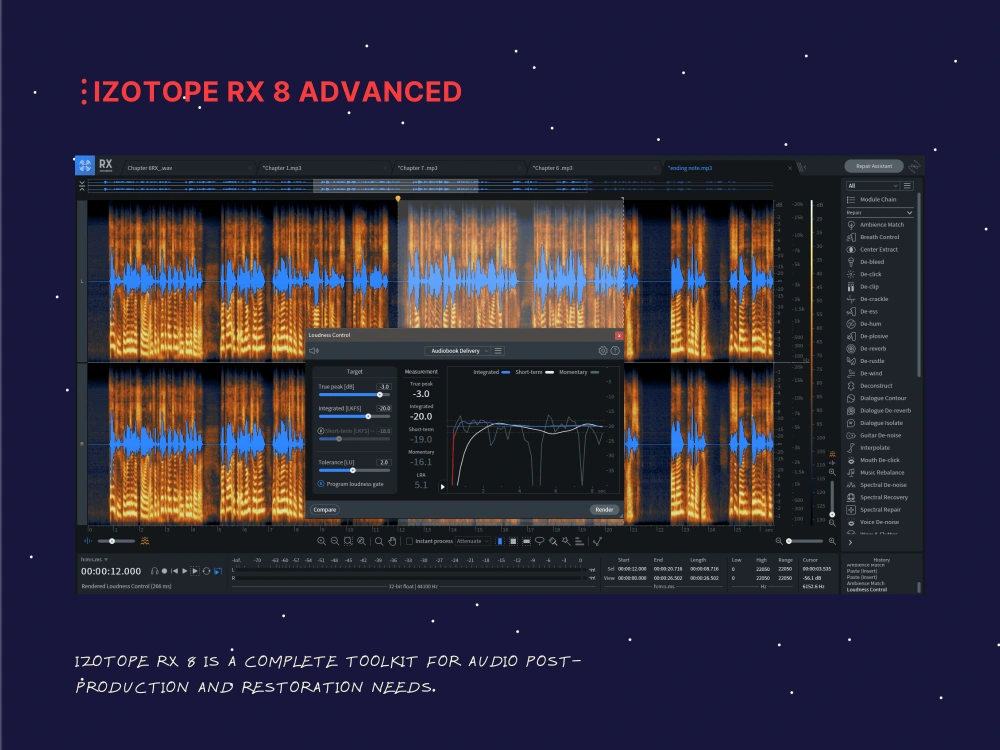Select the lasso selection tool
1000x750 pixels.
coord(540,541)
